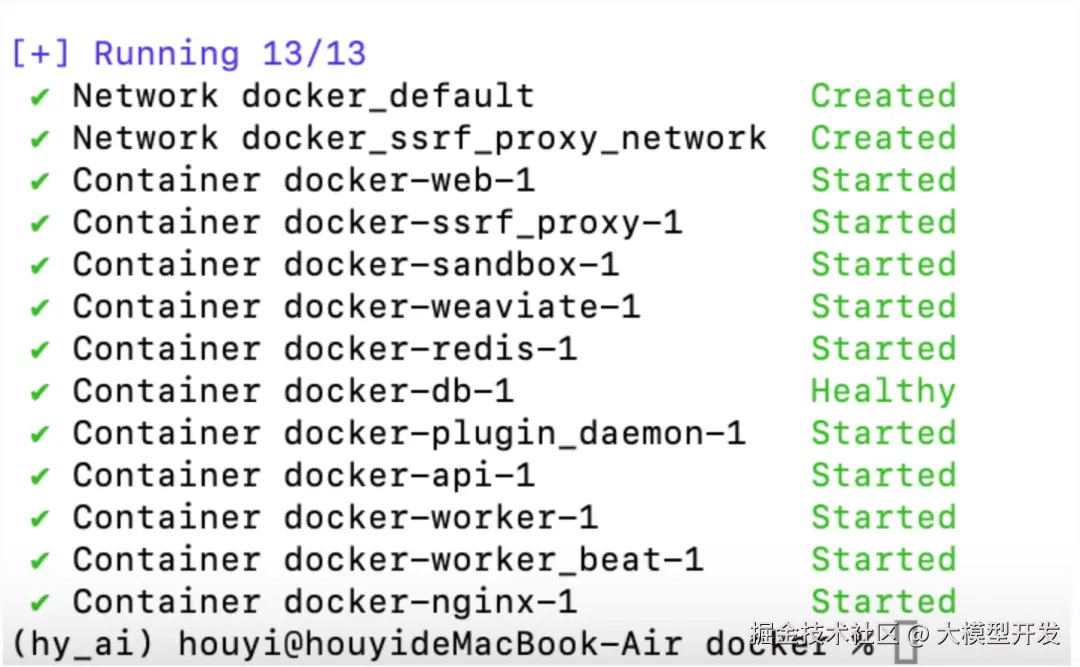Screen dimensions: 1080x667
Task: Click the checkmark next to docker-nginx-1
Action: pyautogui.click(x=40, y=603)
